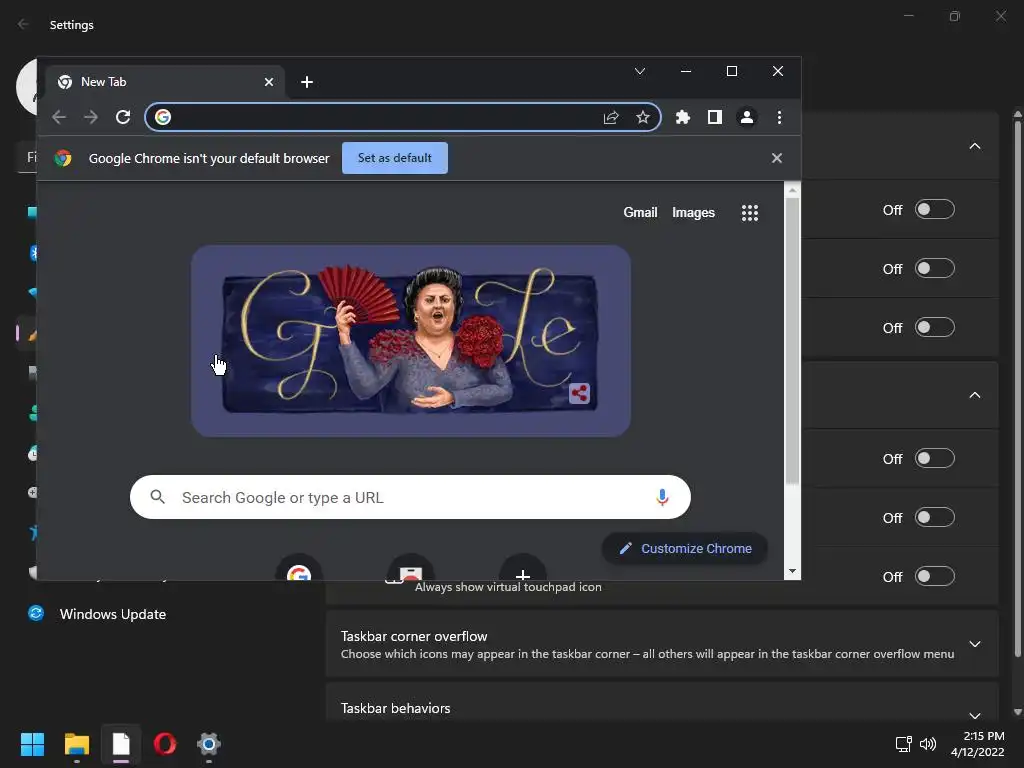Image resolution: width=1024 pixels, height=768 pixels.
Task: Click Set as default button
Action: click(x=394, y=158)
